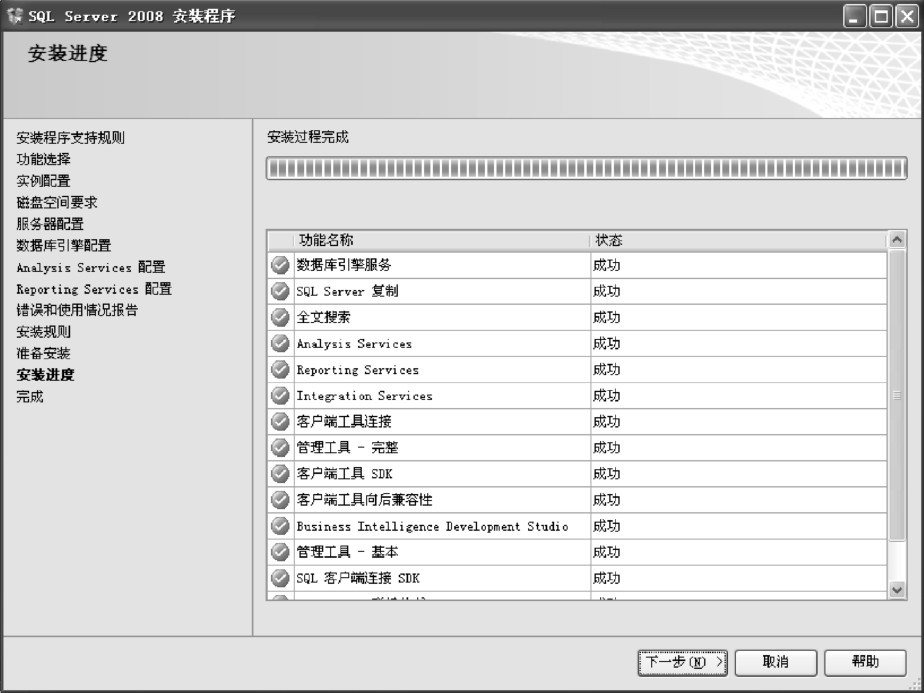Click success icon beside 客户端工具 SDK

(280, 474)
